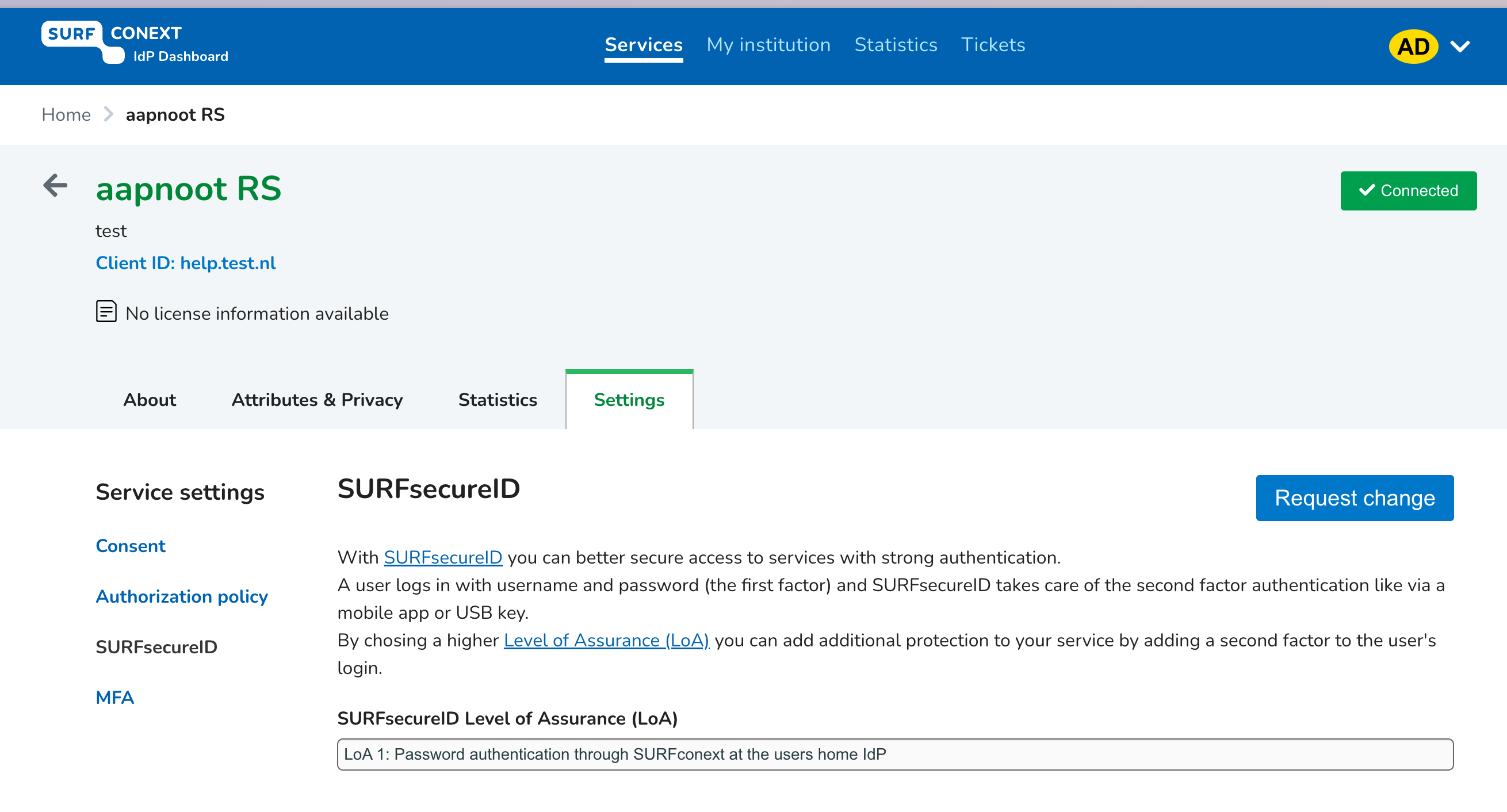
Task: Open the MFA settings
Action: pyautogui.click(x=114, y=698)
